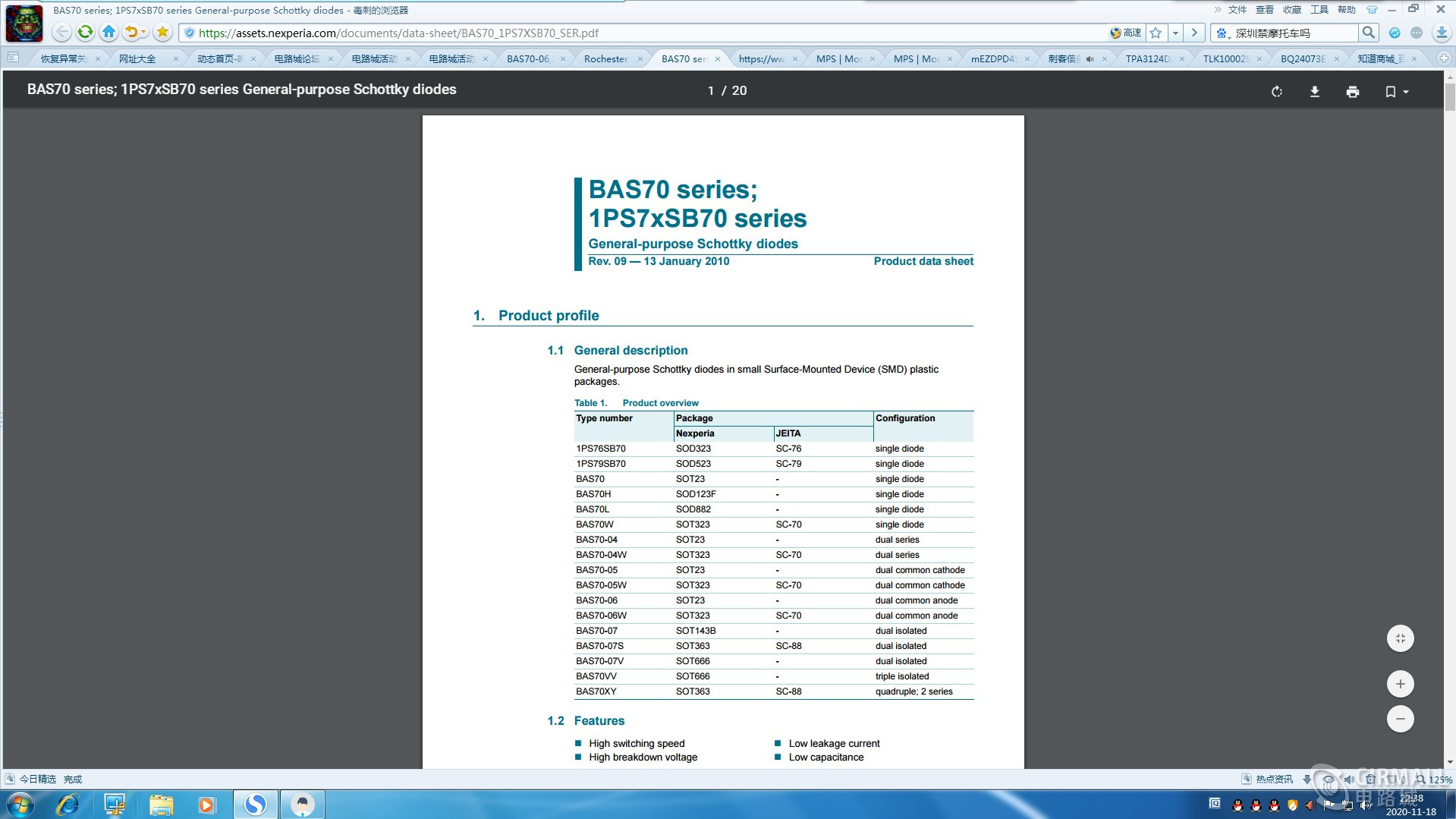Open the 工具 menu
This screenshot has height=819, width=1456.
[x=1319, y=10]
